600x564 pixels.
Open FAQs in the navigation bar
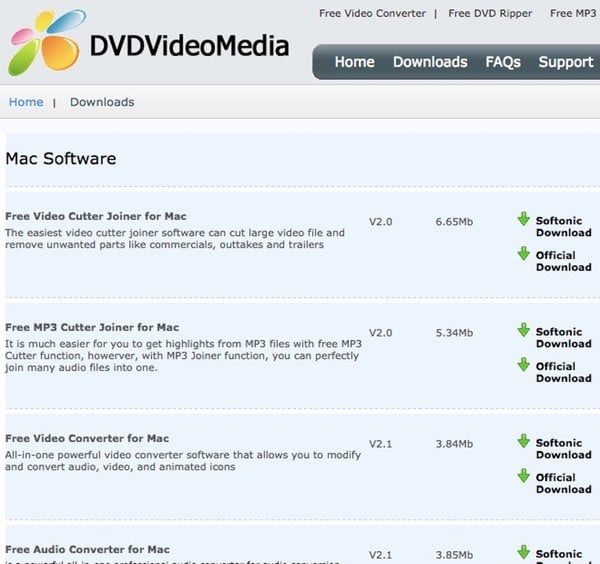click(503, 62)
